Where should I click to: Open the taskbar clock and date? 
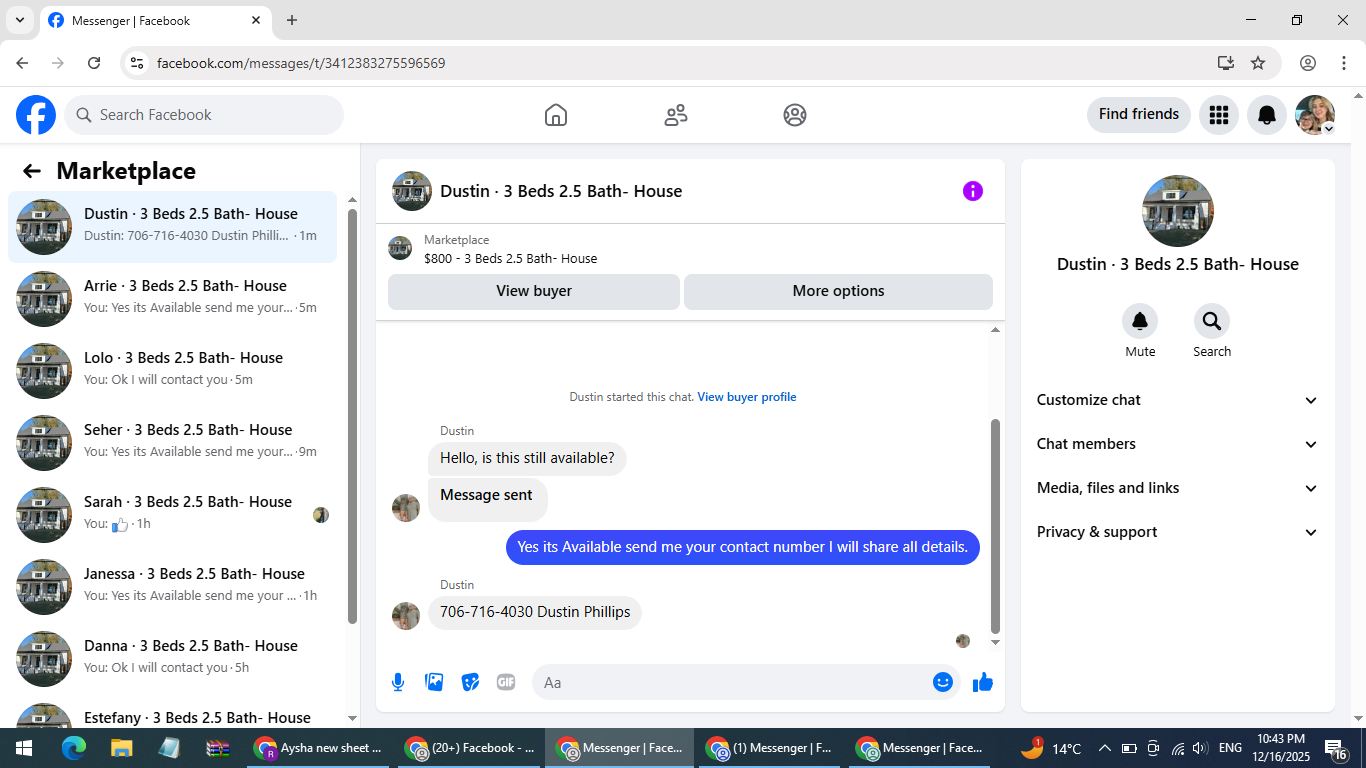pyautogui.click(x=1280, y=748)
